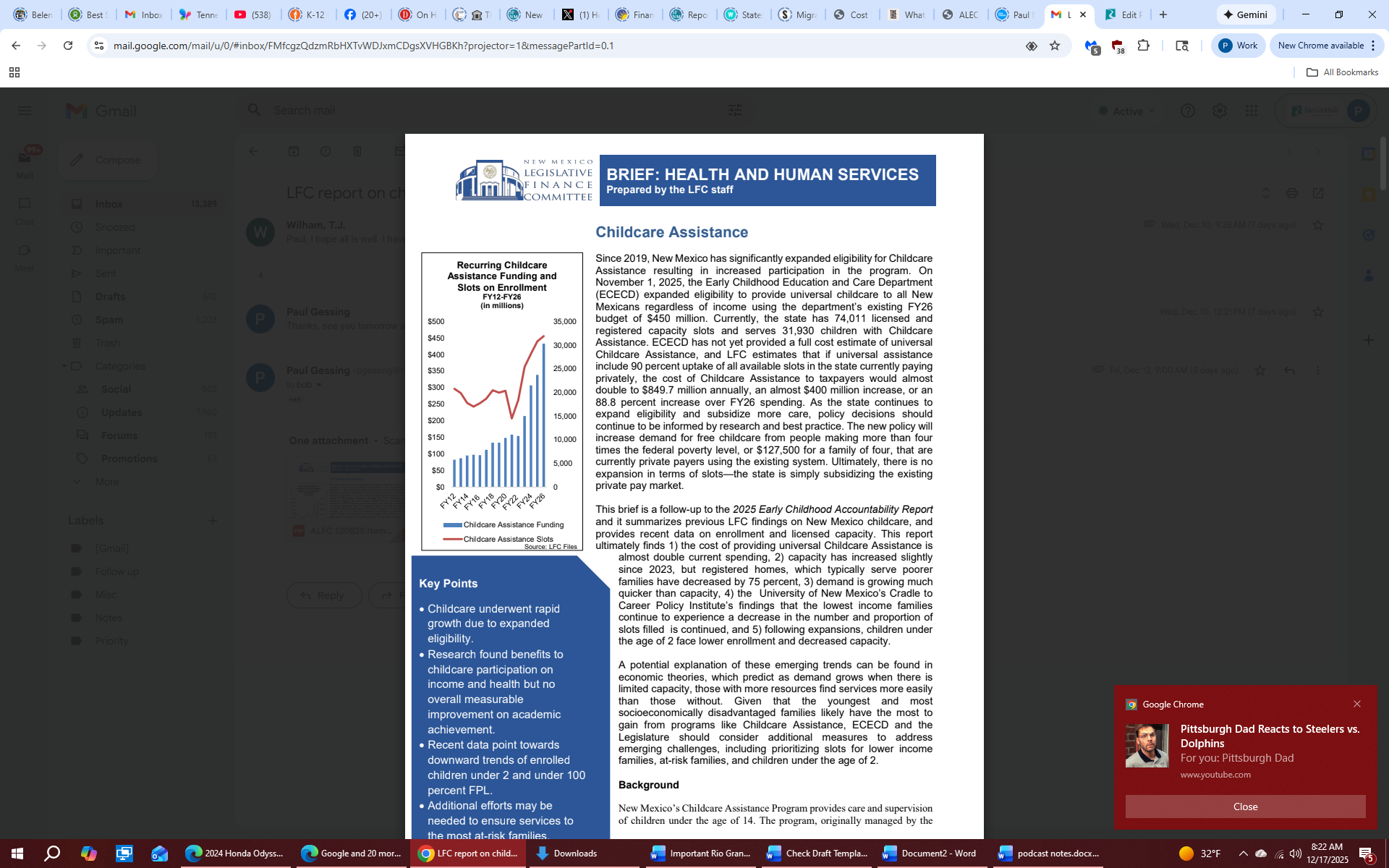Screen dimensions: 1389x868
Task: Expand the More section in sidebar
Action: (106, 482)
